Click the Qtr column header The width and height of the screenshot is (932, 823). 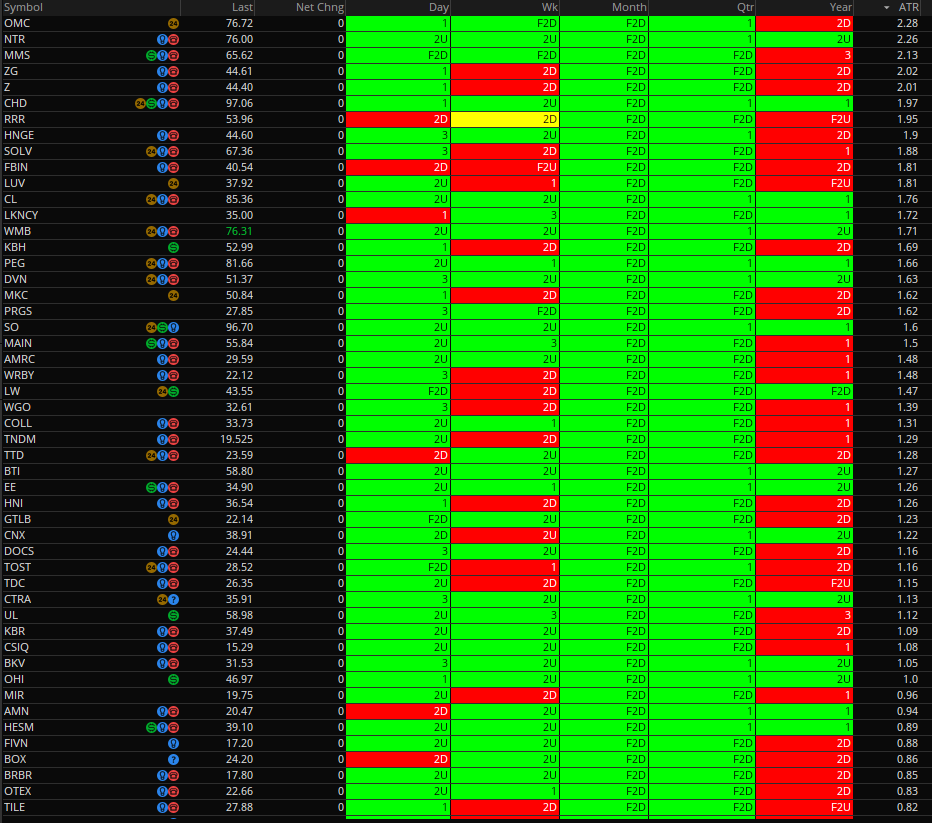[x=745, y=8]
